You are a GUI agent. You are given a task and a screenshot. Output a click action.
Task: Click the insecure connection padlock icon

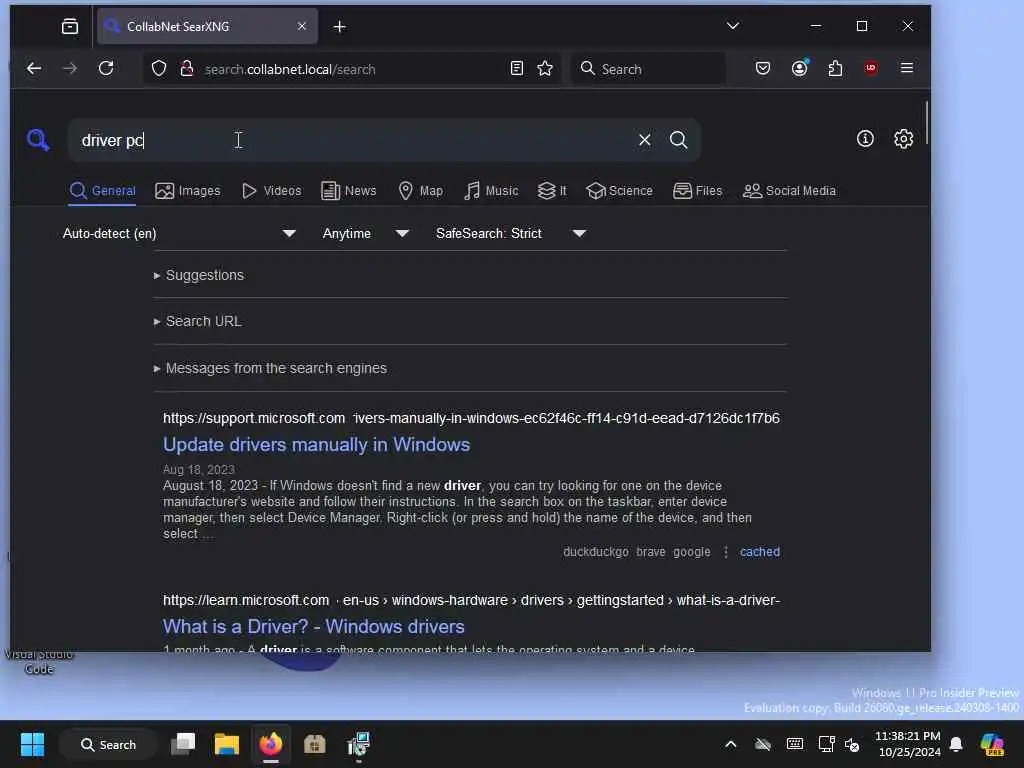point(187,69)
